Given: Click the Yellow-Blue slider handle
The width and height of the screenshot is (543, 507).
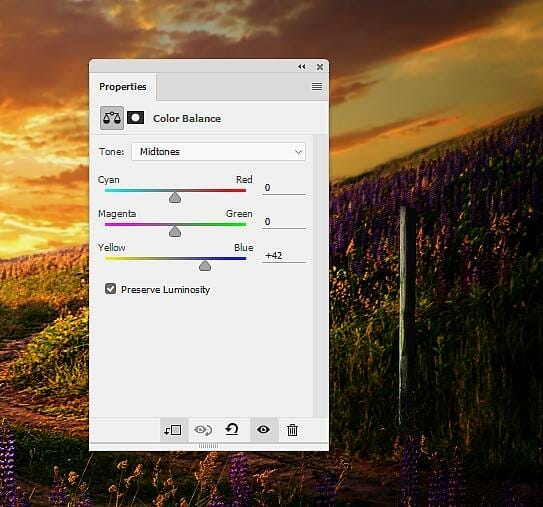Looking at the screenshot, I should click(205, 266).
